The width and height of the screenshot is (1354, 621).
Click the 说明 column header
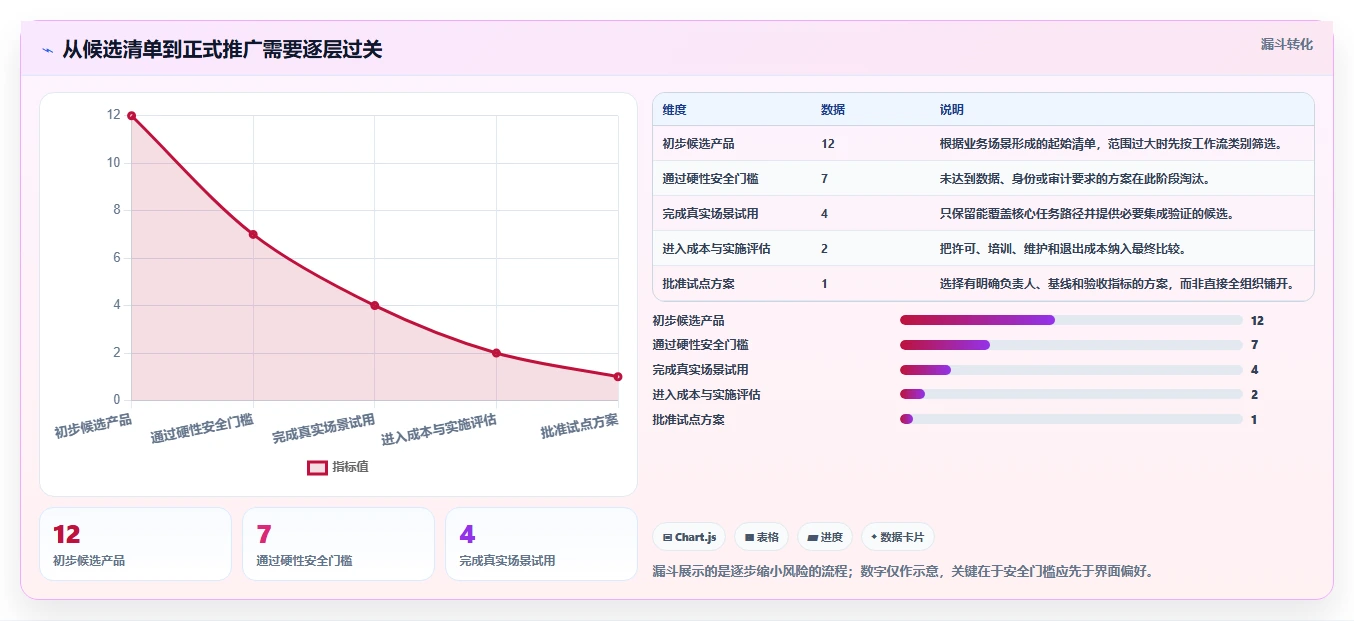point(952,110)
